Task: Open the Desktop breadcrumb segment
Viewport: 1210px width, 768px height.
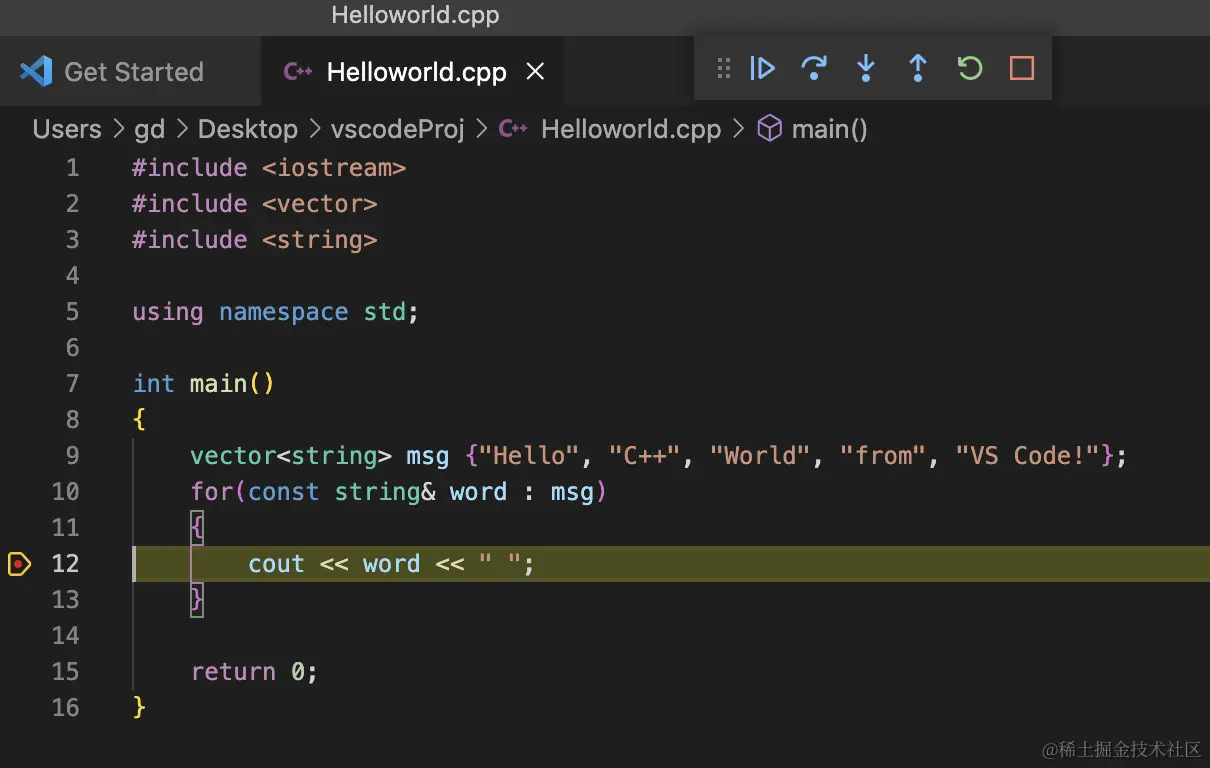Action: 248,129
